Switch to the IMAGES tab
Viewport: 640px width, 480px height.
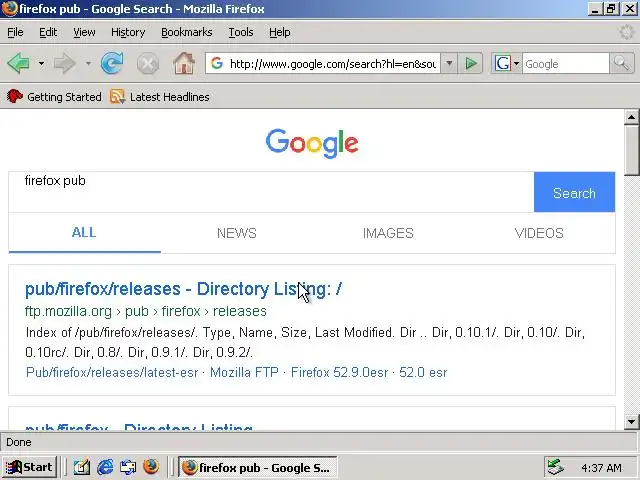pos(388,233)
